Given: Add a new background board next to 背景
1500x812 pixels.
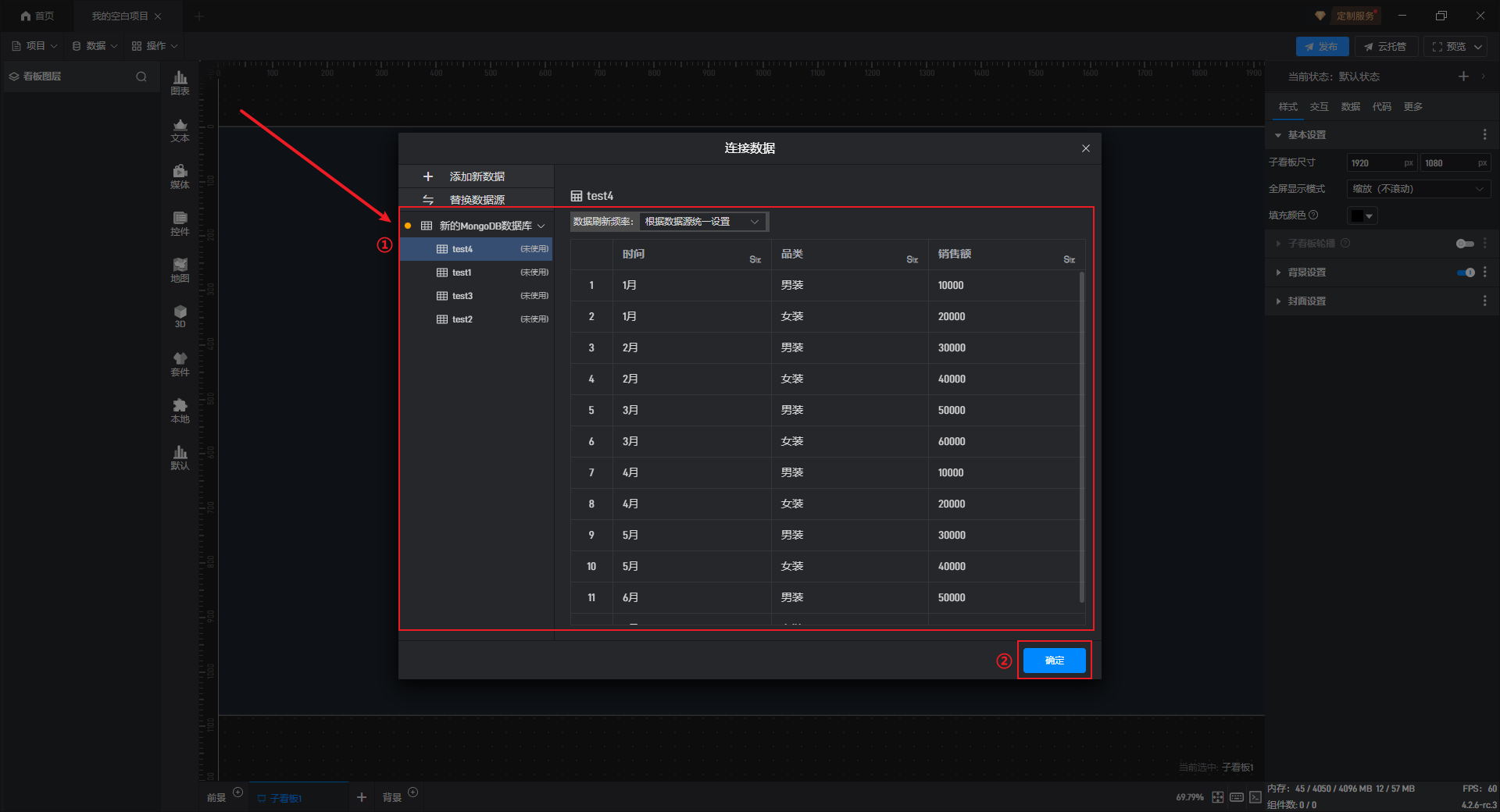Looking at the screenshot, I should [413, 792].
